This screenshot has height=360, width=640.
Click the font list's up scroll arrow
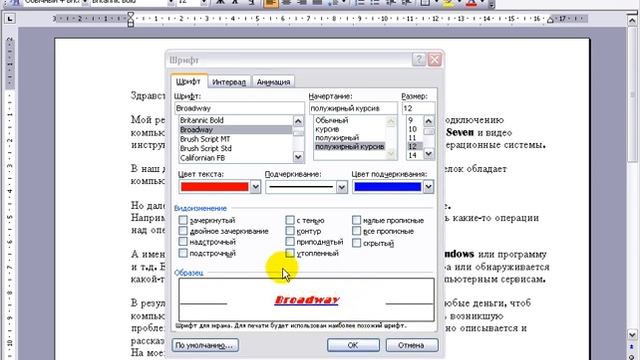coord(298,121)
